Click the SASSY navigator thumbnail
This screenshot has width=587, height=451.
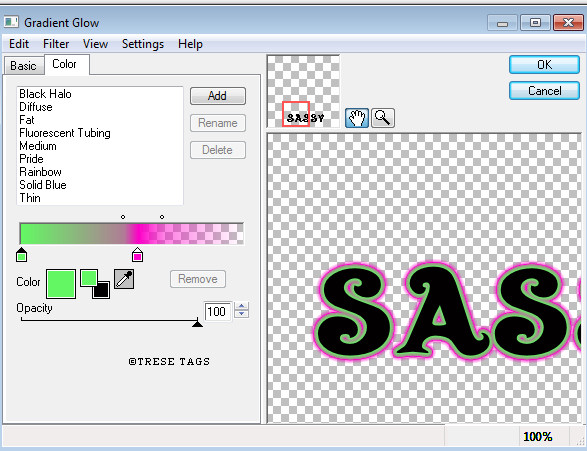[x=303, y=91]
